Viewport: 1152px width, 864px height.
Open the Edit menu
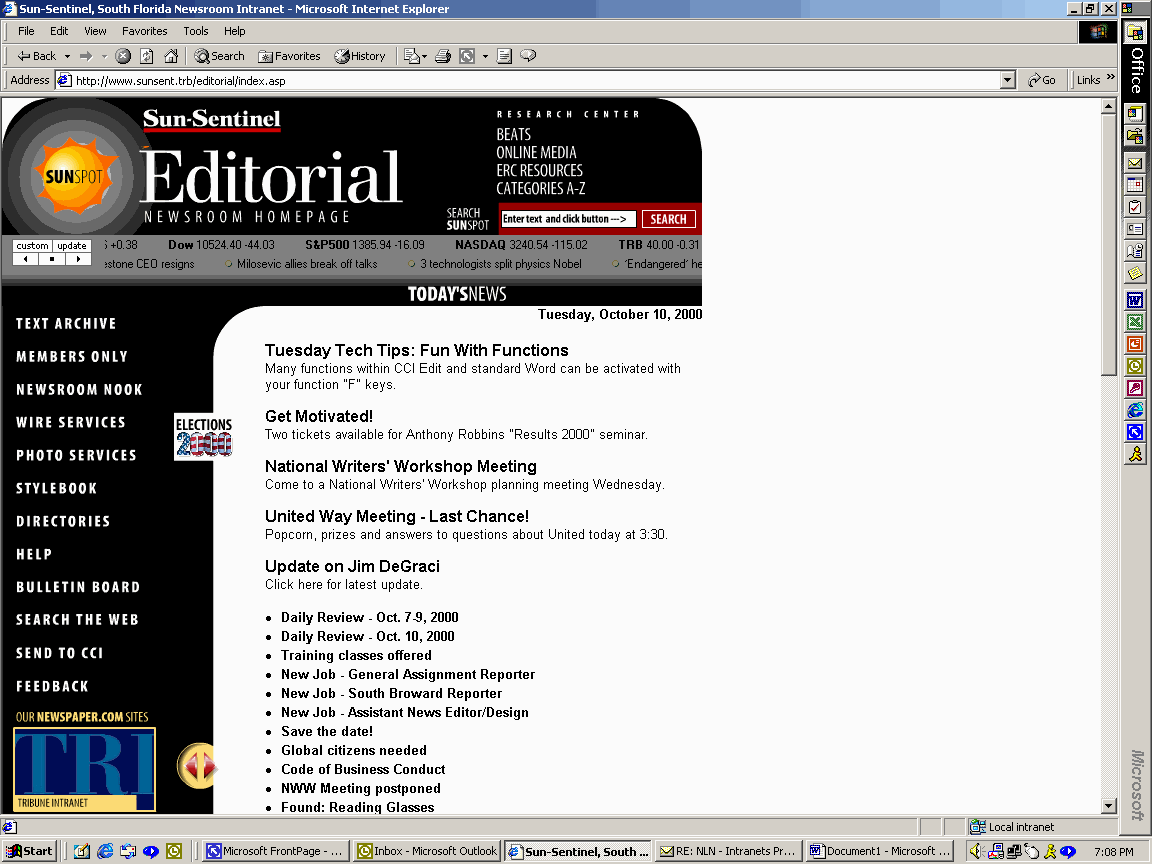pos(59,31)
